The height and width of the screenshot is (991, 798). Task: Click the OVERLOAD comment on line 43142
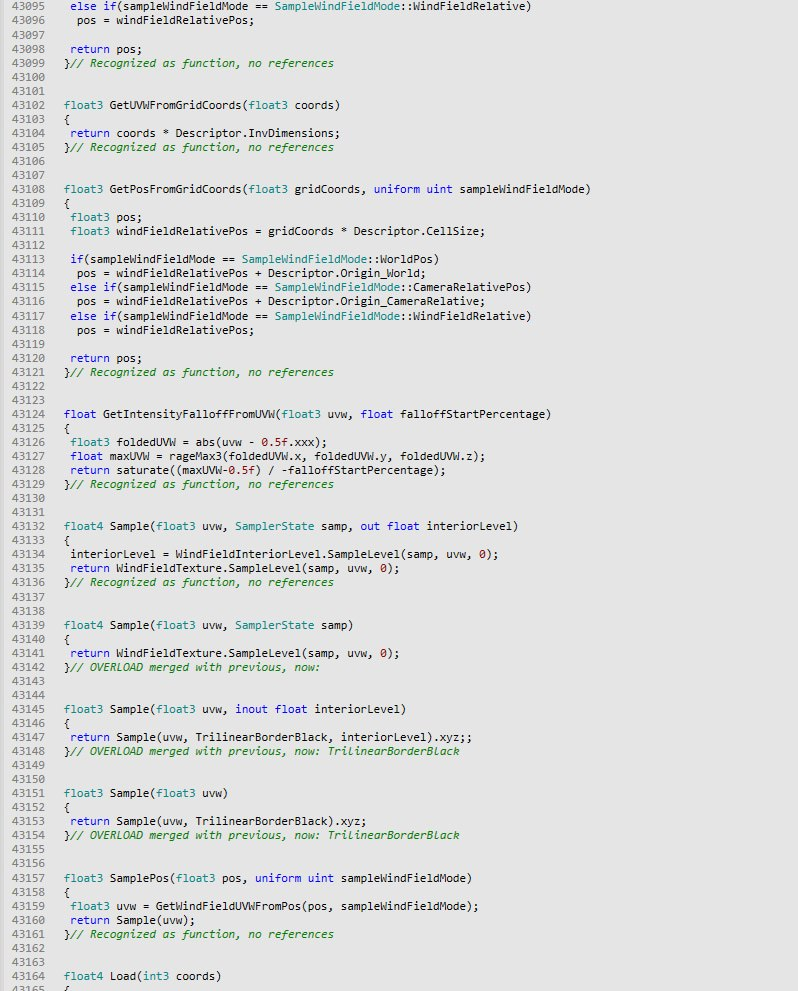(195, 667)
